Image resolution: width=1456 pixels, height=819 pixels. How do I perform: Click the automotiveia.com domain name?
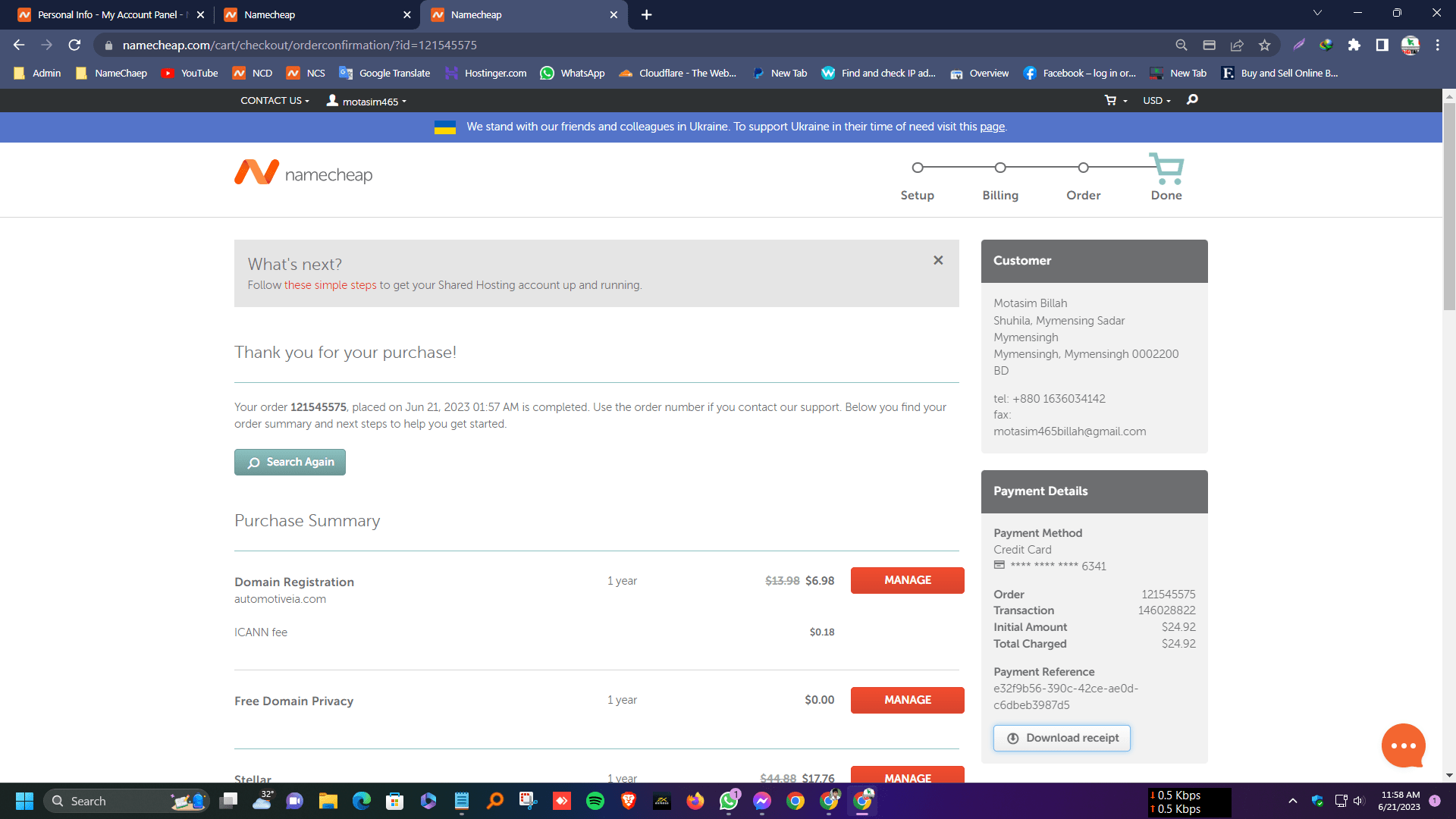click(280, 599)
